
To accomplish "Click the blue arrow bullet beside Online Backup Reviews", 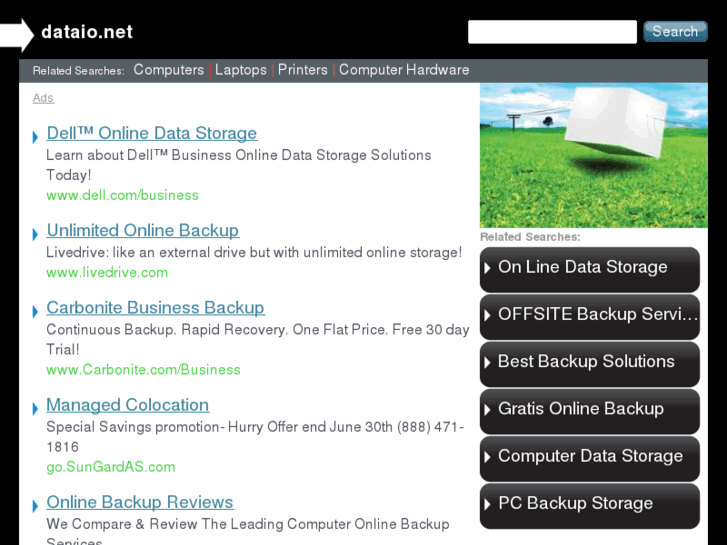I will (x=35, y=506).
